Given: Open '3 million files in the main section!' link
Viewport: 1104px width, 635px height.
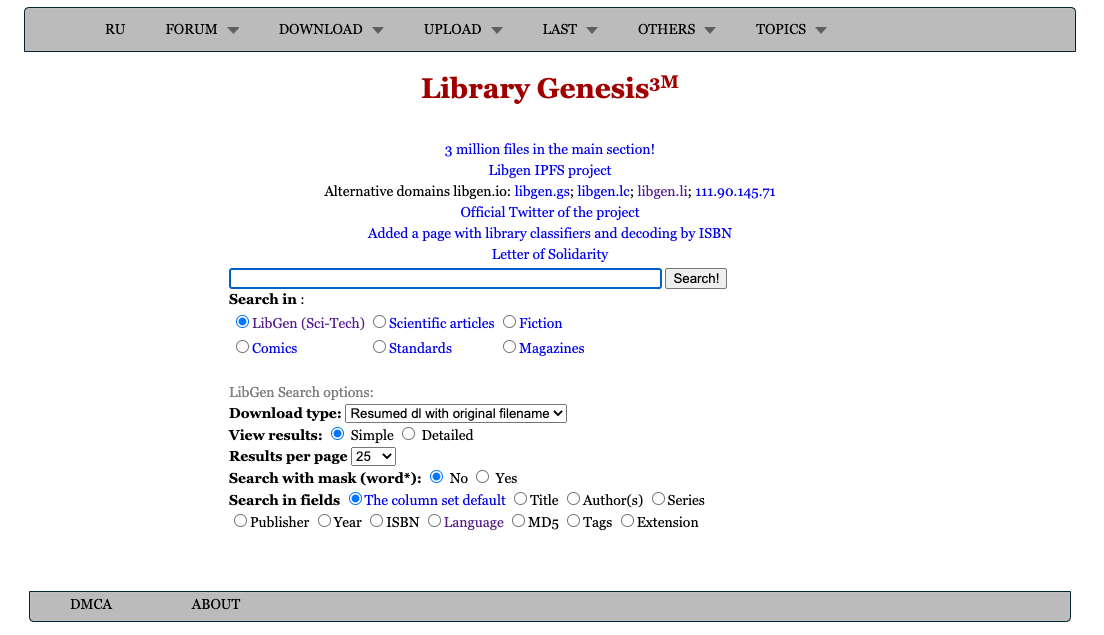Looking at the screenshot, I should tap(550, 149).
